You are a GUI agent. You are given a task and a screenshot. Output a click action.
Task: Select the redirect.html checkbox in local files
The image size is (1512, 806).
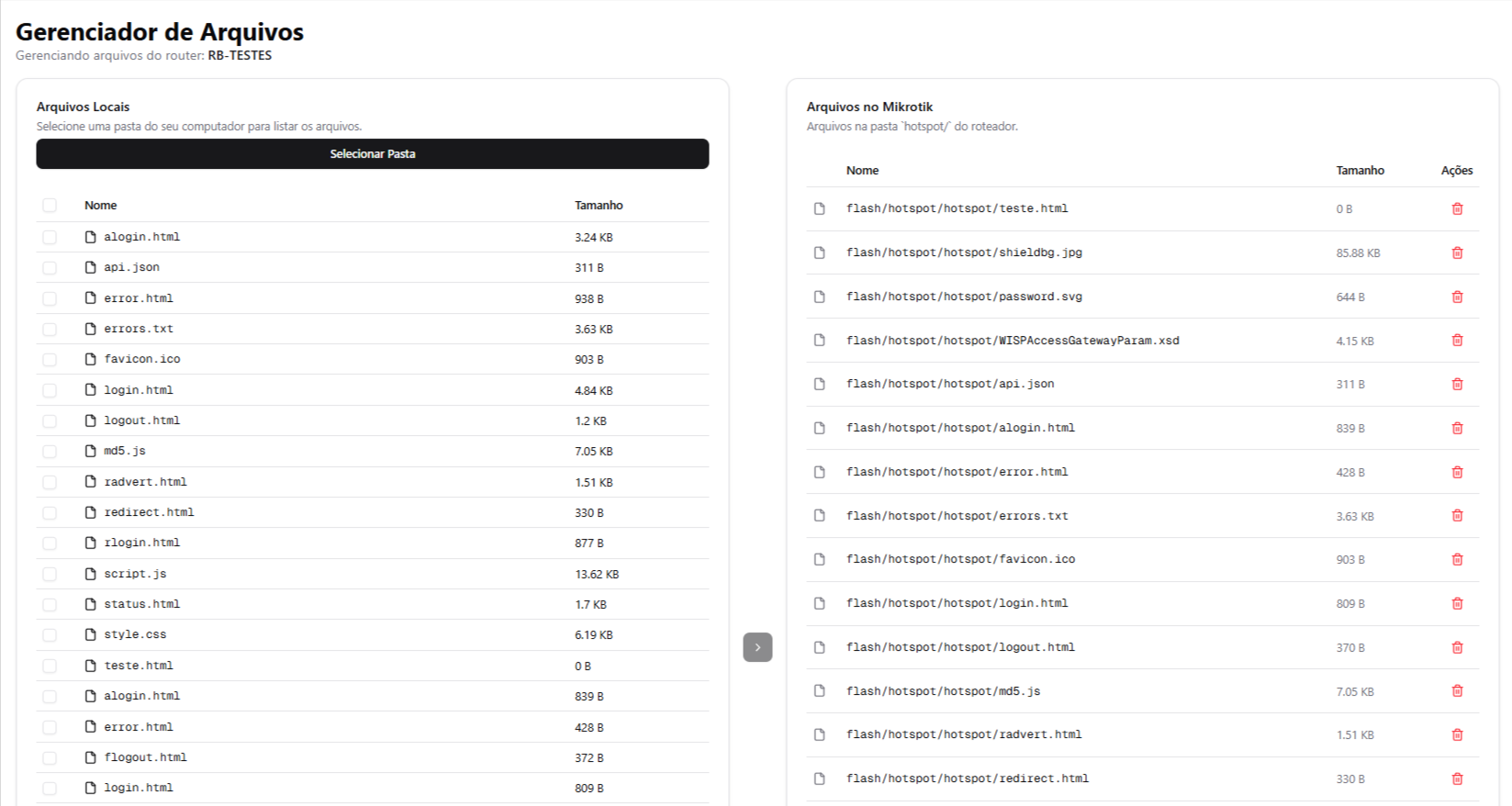[x=50, y=512]
